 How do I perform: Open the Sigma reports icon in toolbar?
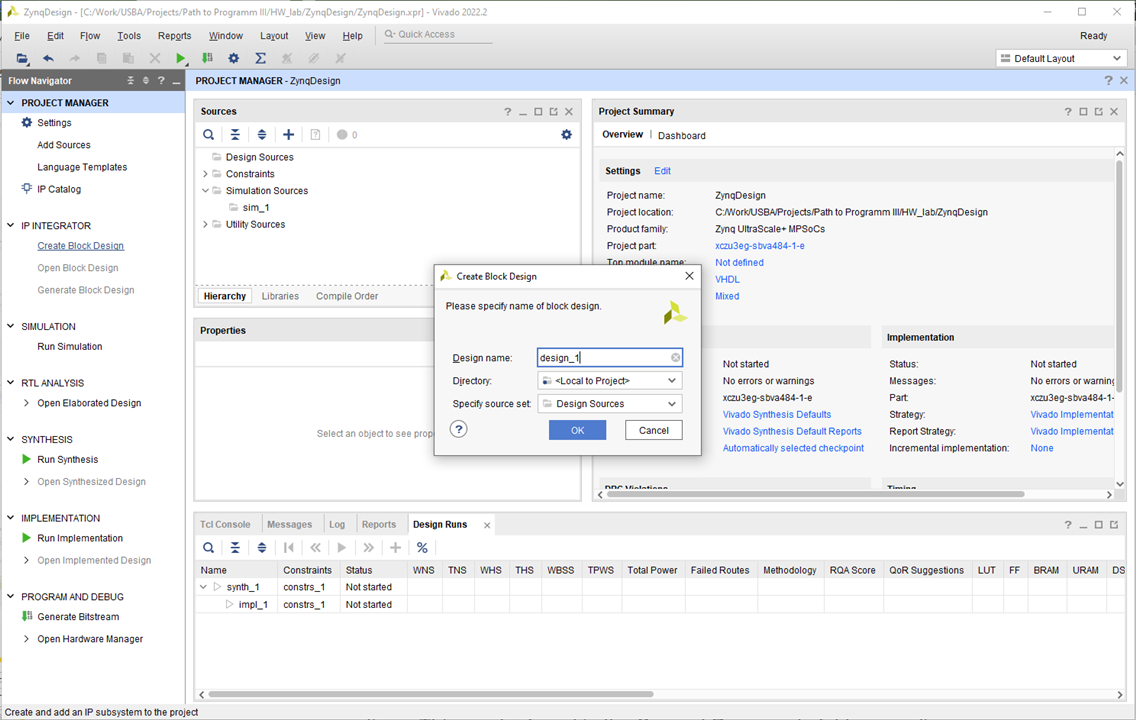pyautogui.click(x=260, y=59)
